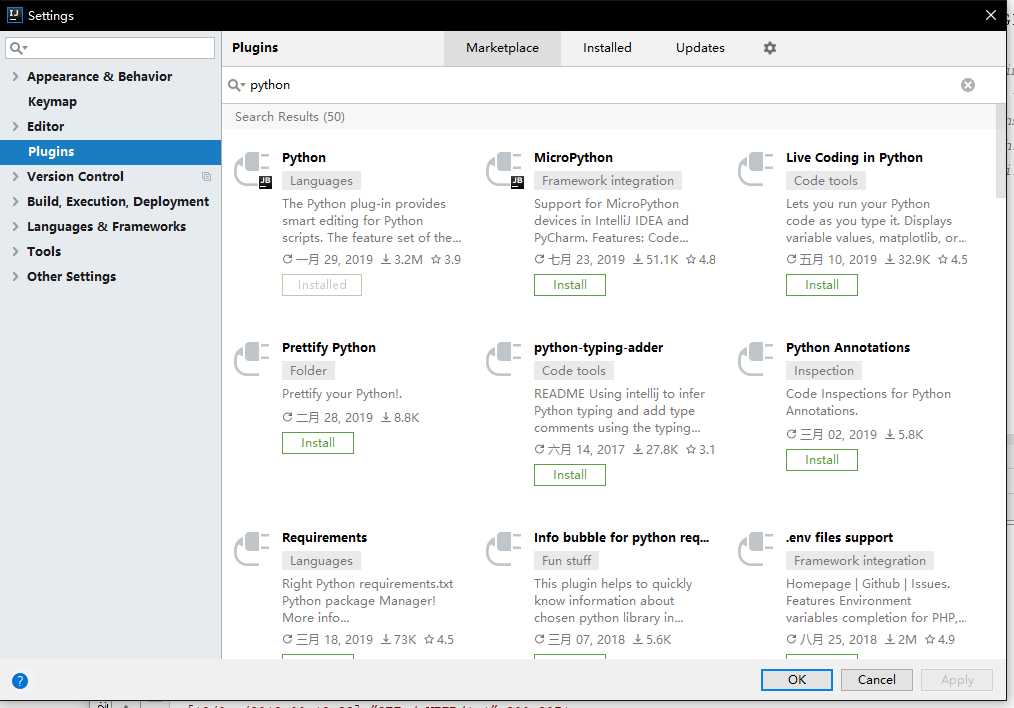
Task: Click the settings search field
Action: coord(110,48)
